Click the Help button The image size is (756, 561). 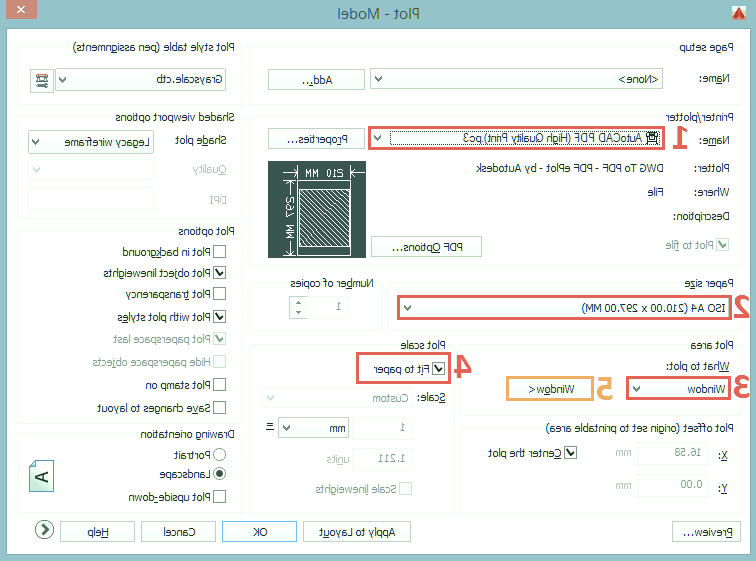coord(97,532)
